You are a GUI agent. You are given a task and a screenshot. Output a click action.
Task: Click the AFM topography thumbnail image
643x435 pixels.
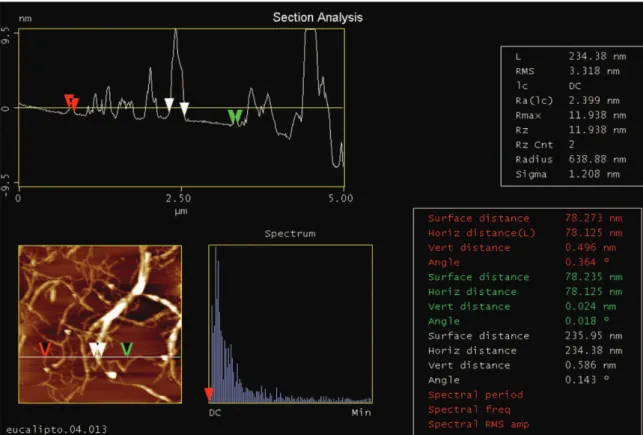[100, 324]
